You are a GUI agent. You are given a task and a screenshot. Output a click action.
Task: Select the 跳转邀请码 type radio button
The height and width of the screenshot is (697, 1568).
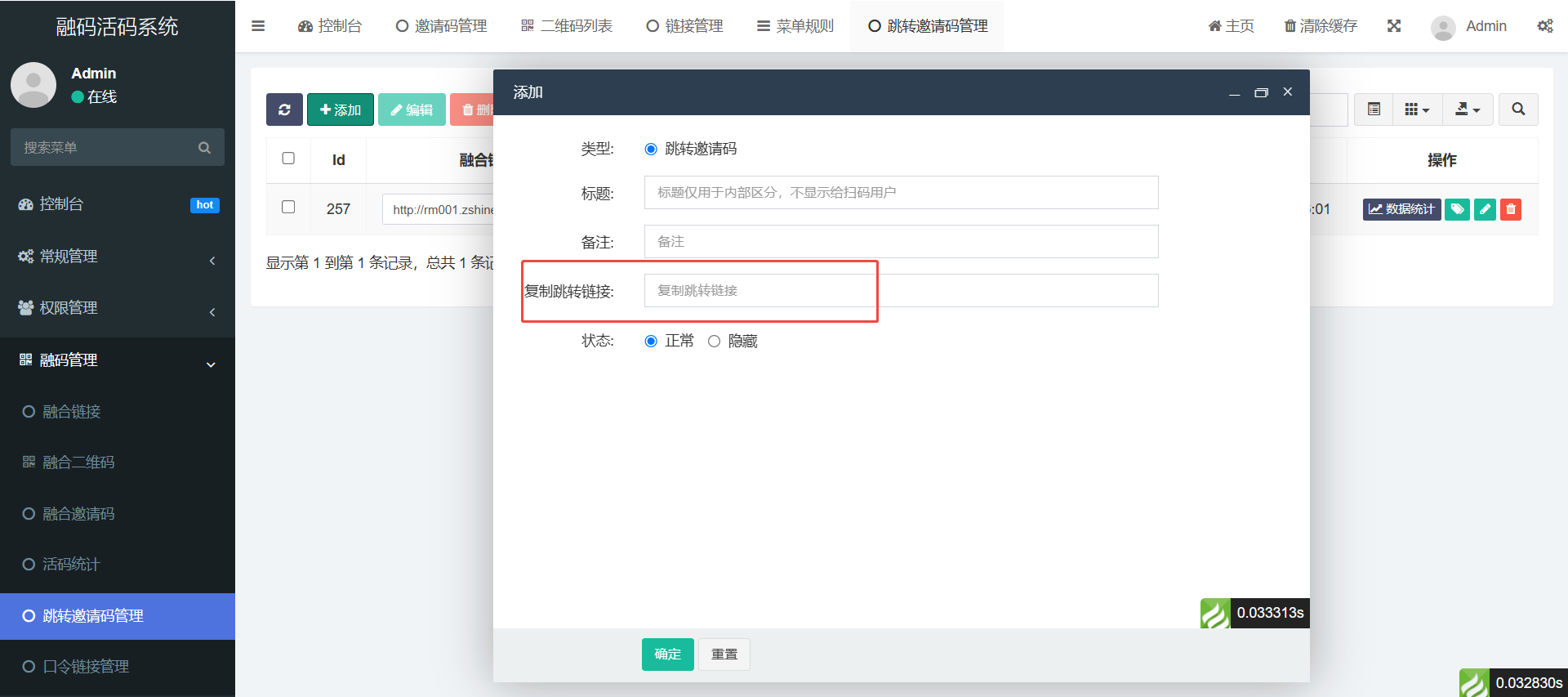(651, 150)
